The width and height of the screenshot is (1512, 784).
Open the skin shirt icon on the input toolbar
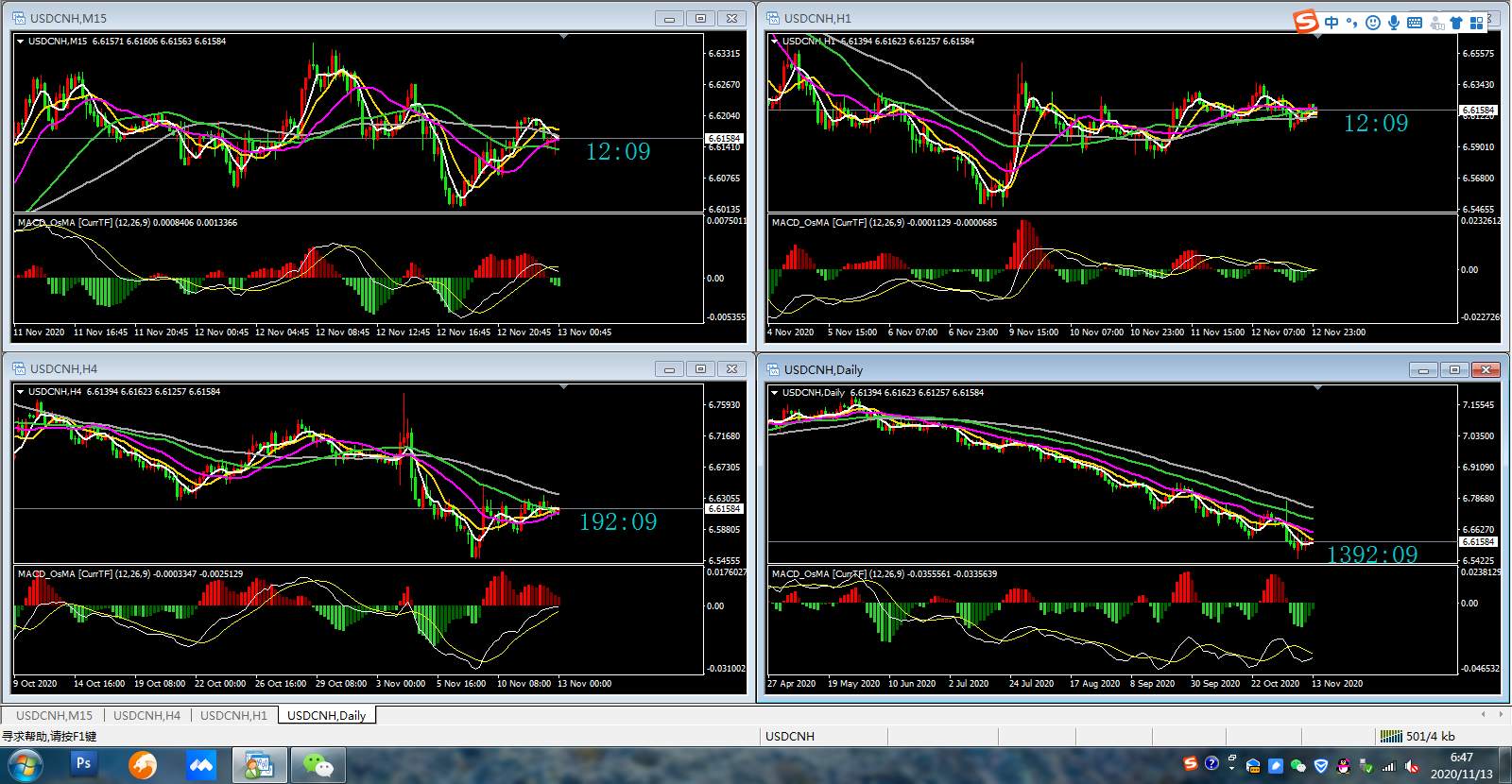(1456, 23)
